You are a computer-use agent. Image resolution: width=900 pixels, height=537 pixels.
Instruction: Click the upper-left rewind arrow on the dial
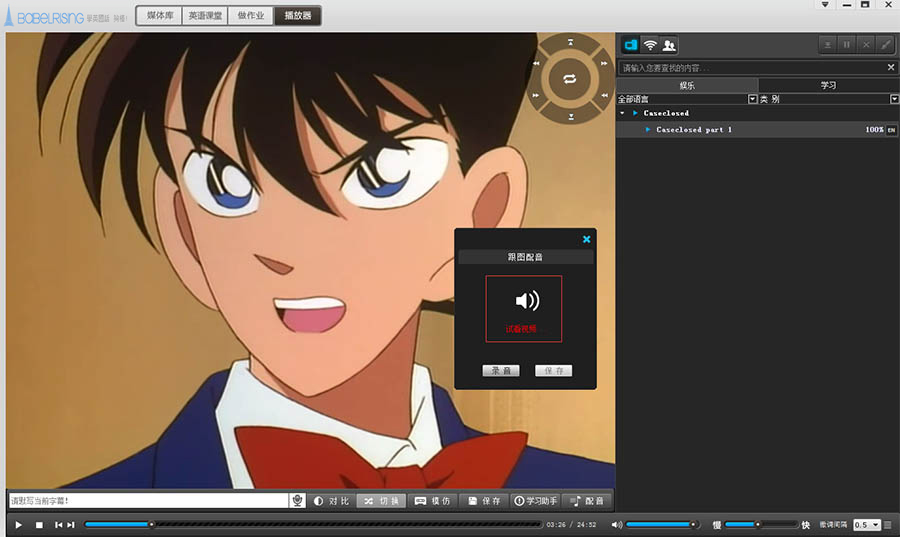(536, 63)
